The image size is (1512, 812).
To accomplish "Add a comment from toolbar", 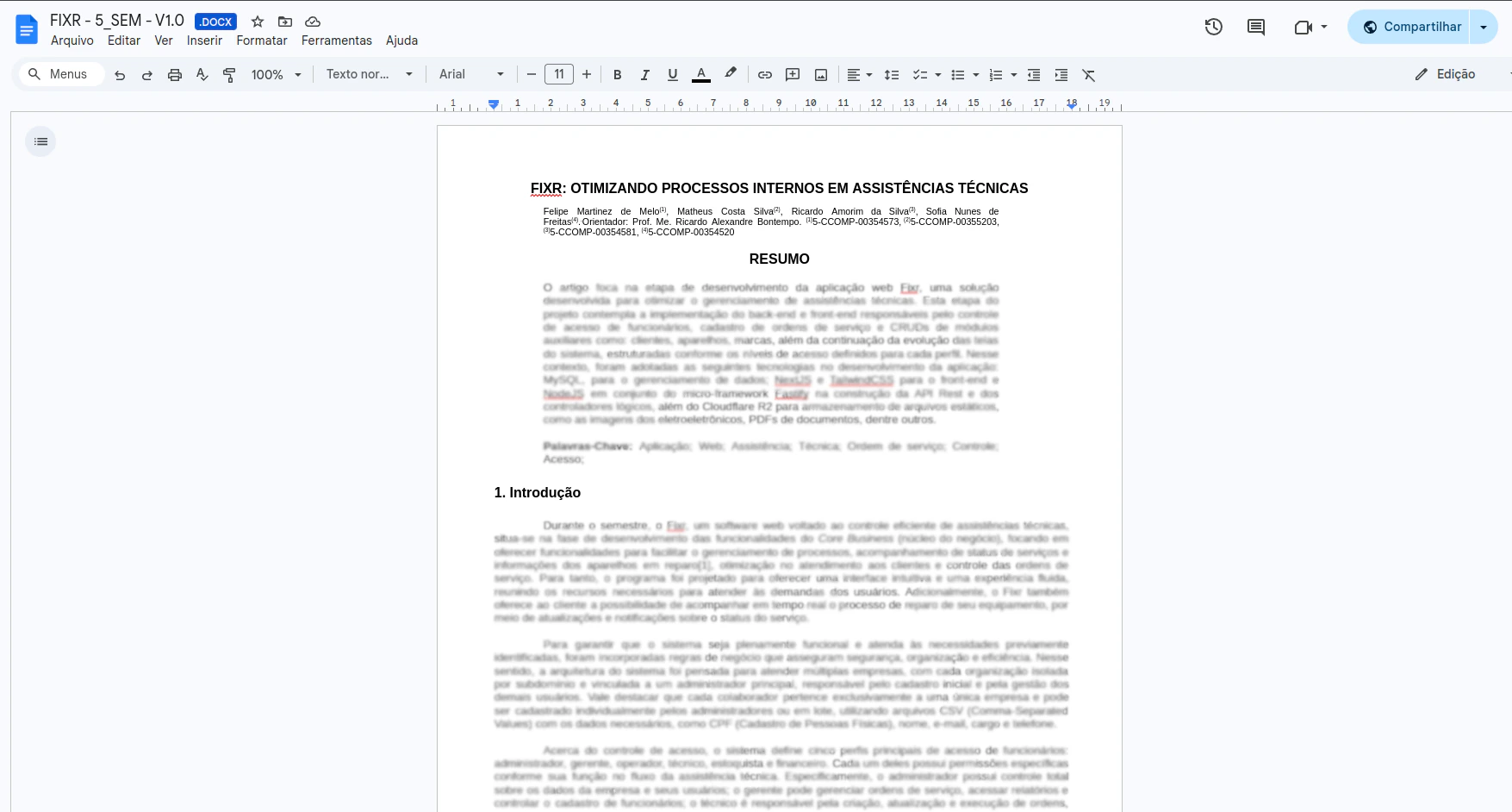I will click(x=793, y=75).
